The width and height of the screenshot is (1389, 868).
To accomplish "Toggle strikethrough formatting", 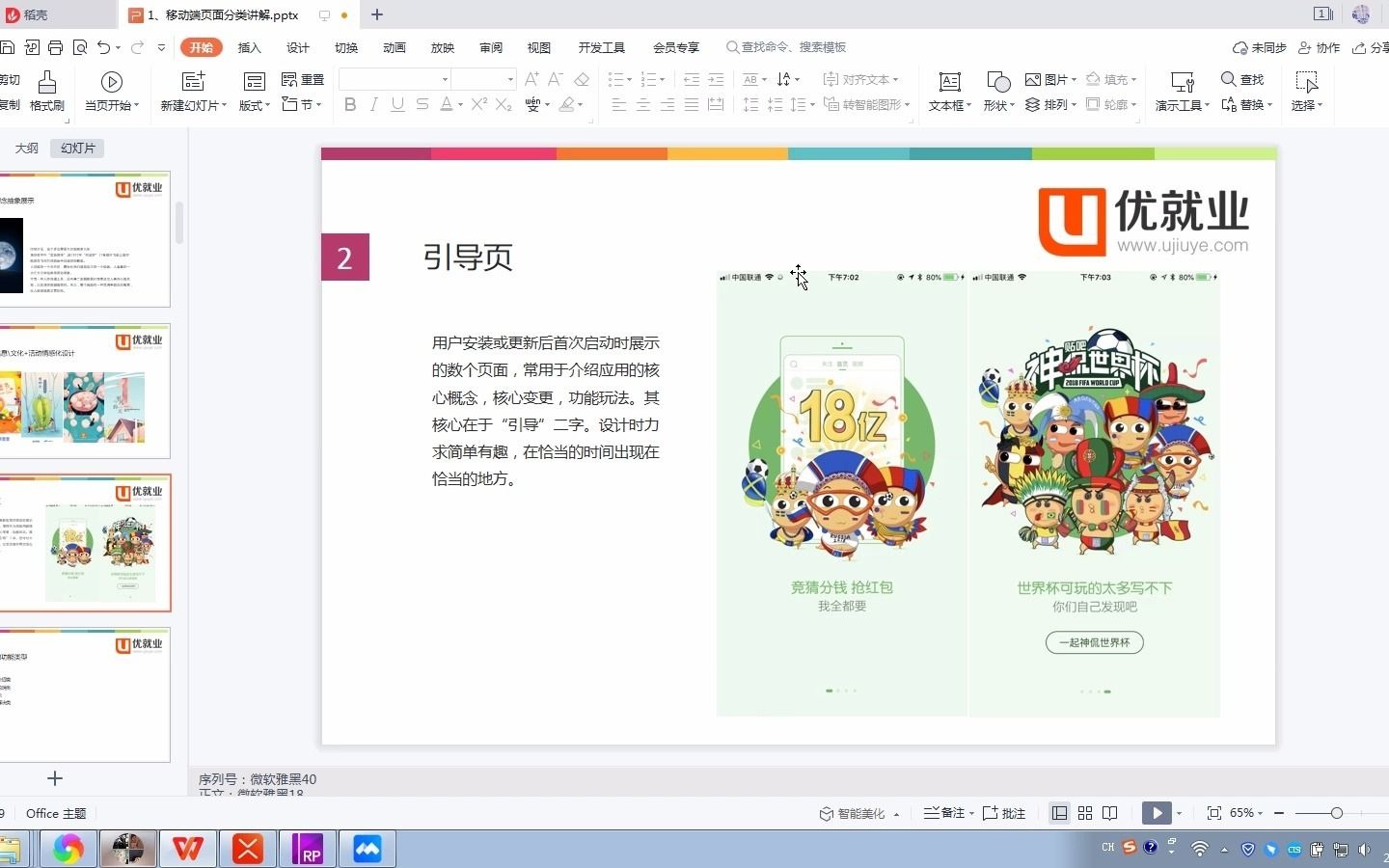I will (422, 104).
